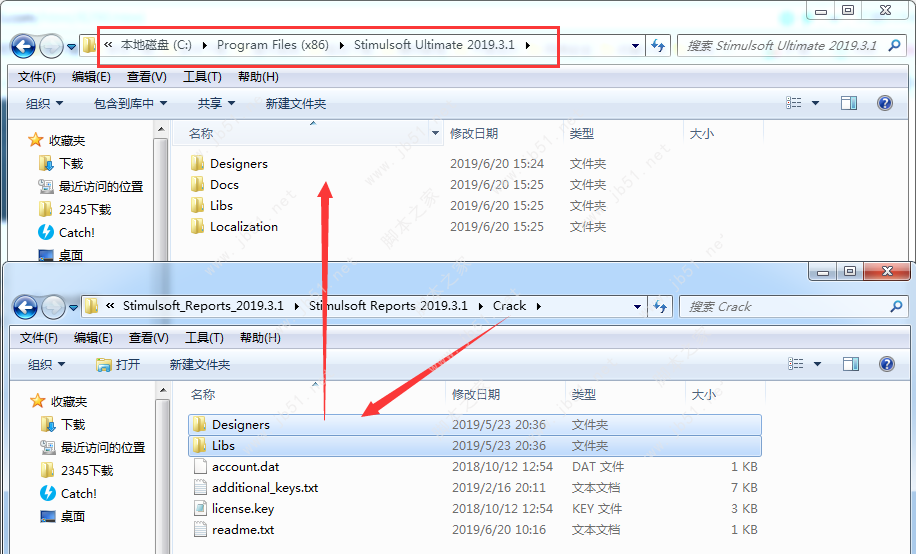Screen dimensions: 916x554
Task: Open Help in the Crack window
Action: pos(887,364)
